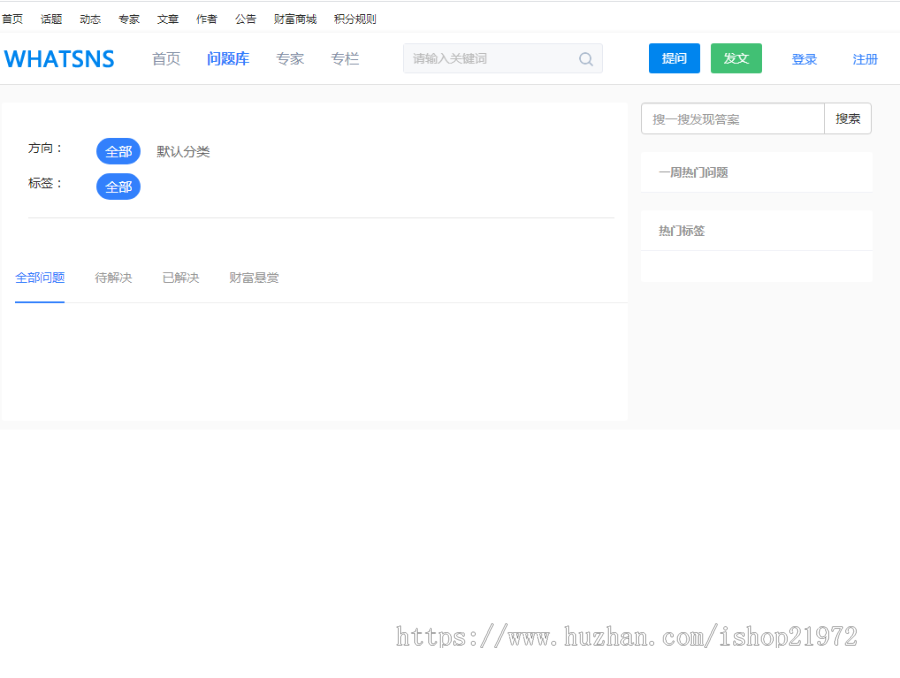Switch to the 已解决 tab
Screen dimensions: 900x678
[x=180, y=277]
